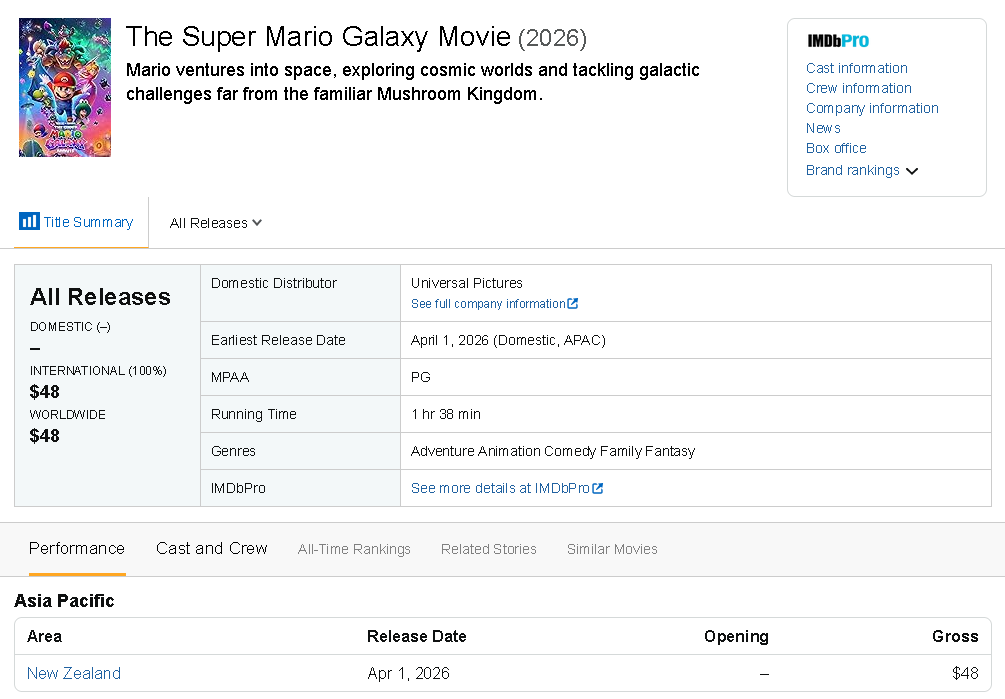The height and width of the screenshot is (699, 1005).
Task: Click the MPAA row label
Action: click(230, 377)
